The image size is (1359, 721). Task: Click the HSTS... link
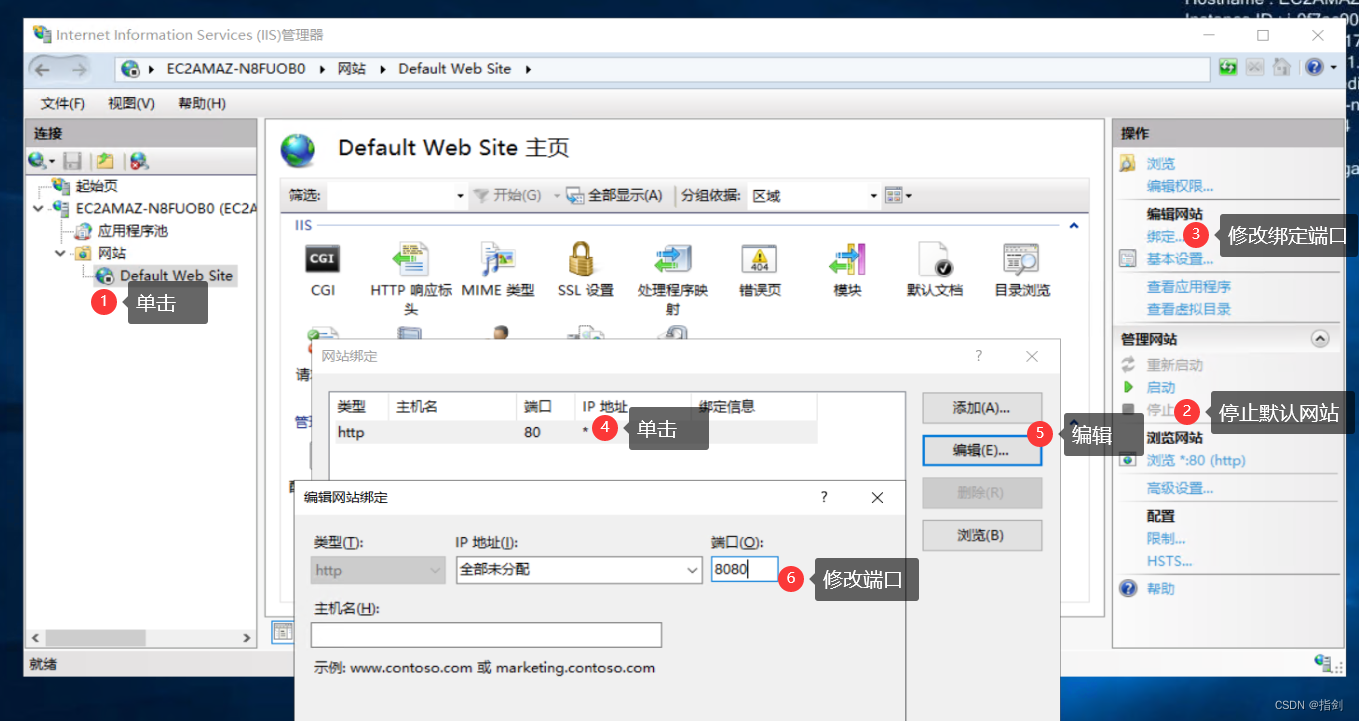tap(1169, 561)
